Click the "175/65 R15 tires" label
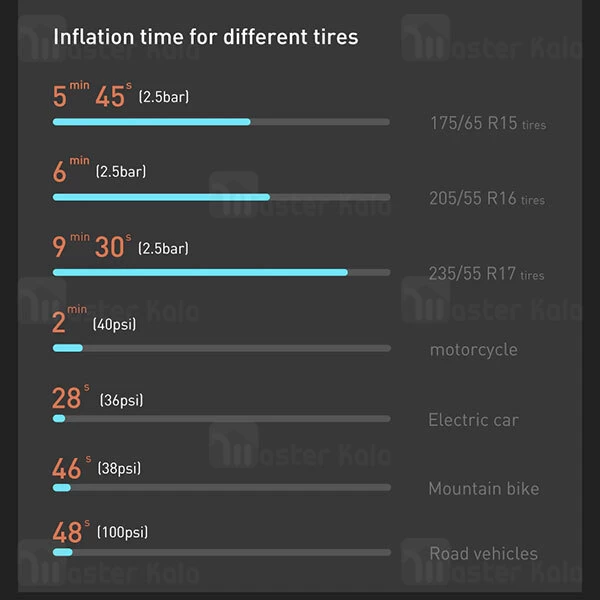 (x=488, y=124)
